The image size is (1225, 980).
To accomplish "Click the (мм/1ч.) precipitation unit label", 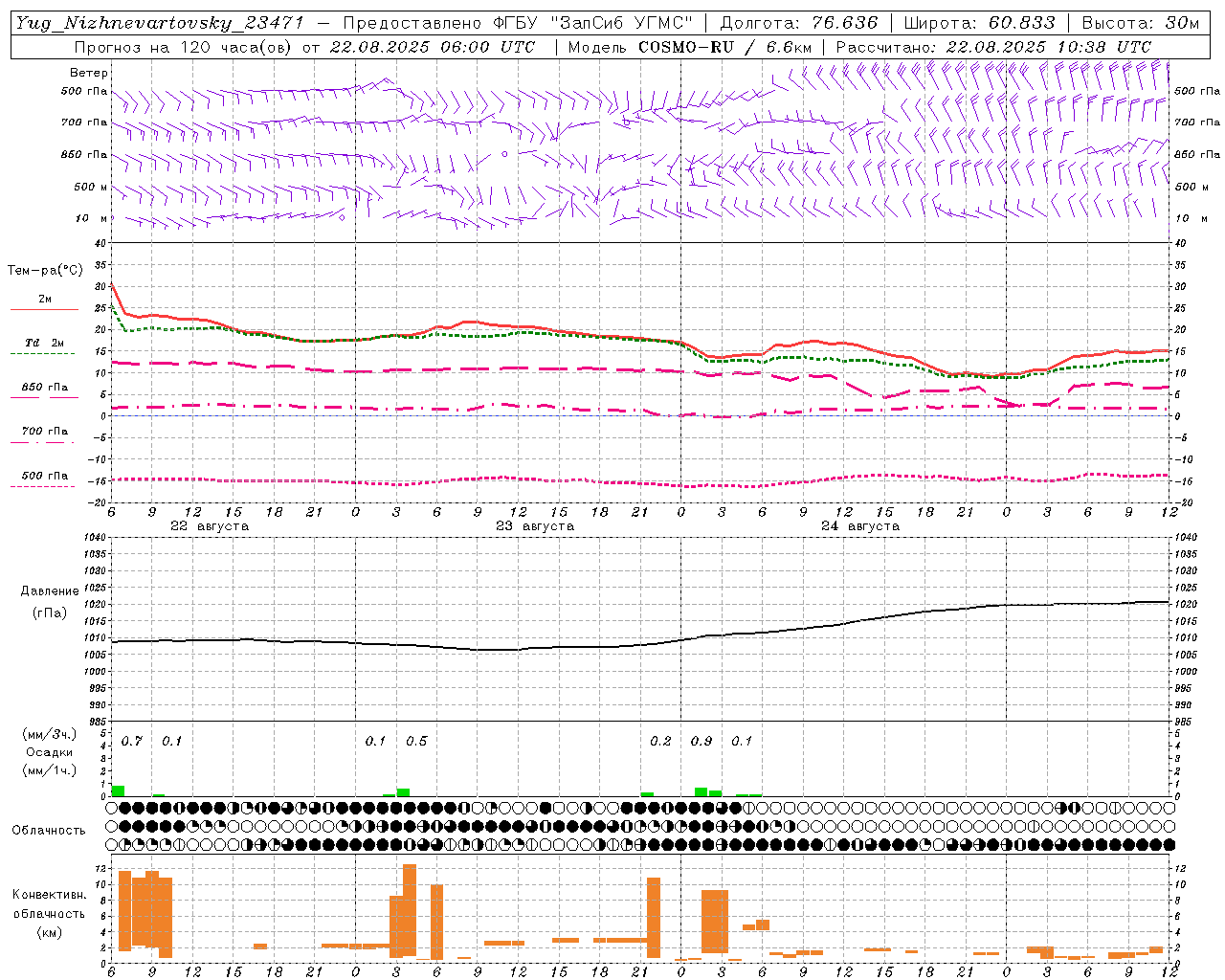I will [50, 769].
